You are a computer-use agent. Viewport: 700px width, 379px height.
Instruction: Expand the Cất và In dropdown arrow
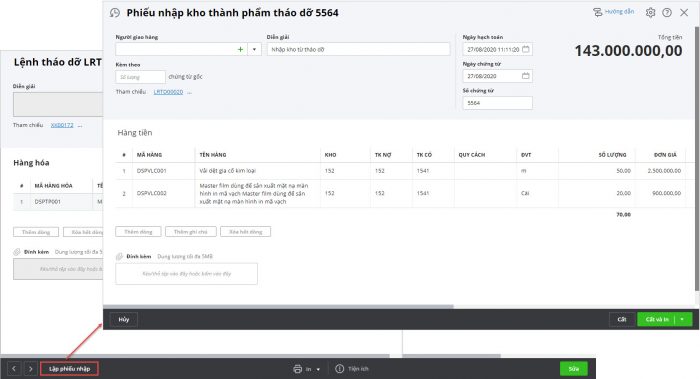point(683,319)
